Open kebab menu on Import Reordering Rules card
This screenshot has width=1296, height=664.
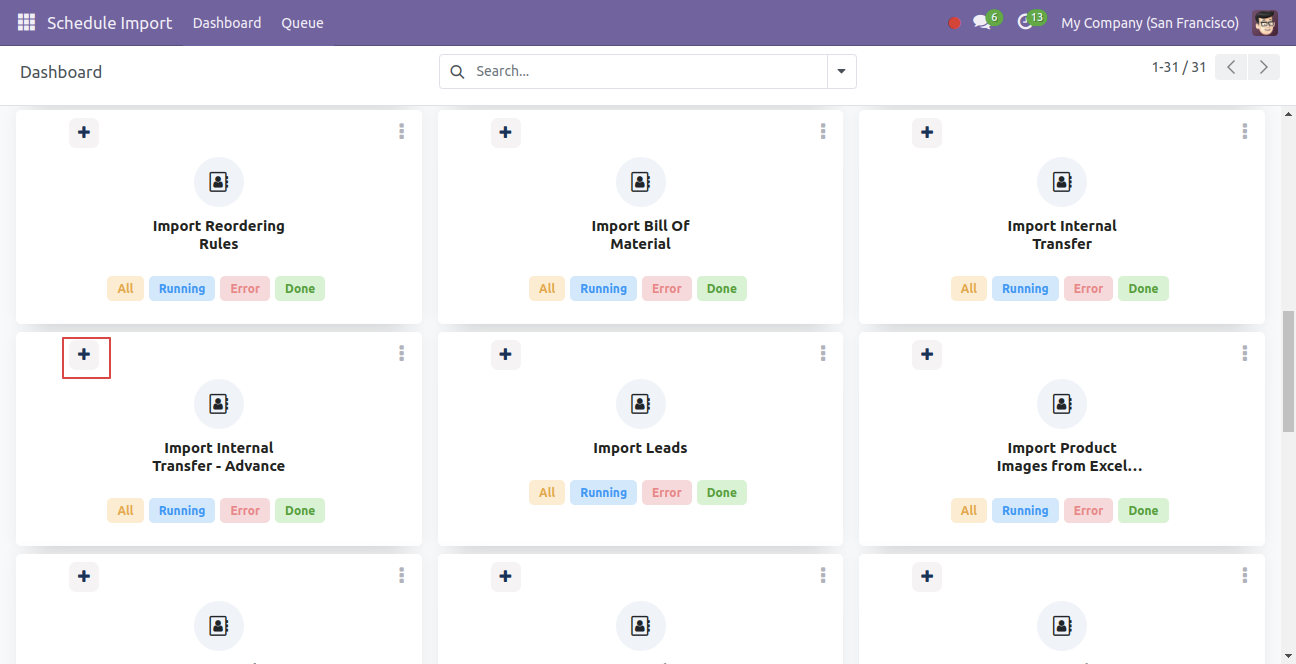(401, 131)
